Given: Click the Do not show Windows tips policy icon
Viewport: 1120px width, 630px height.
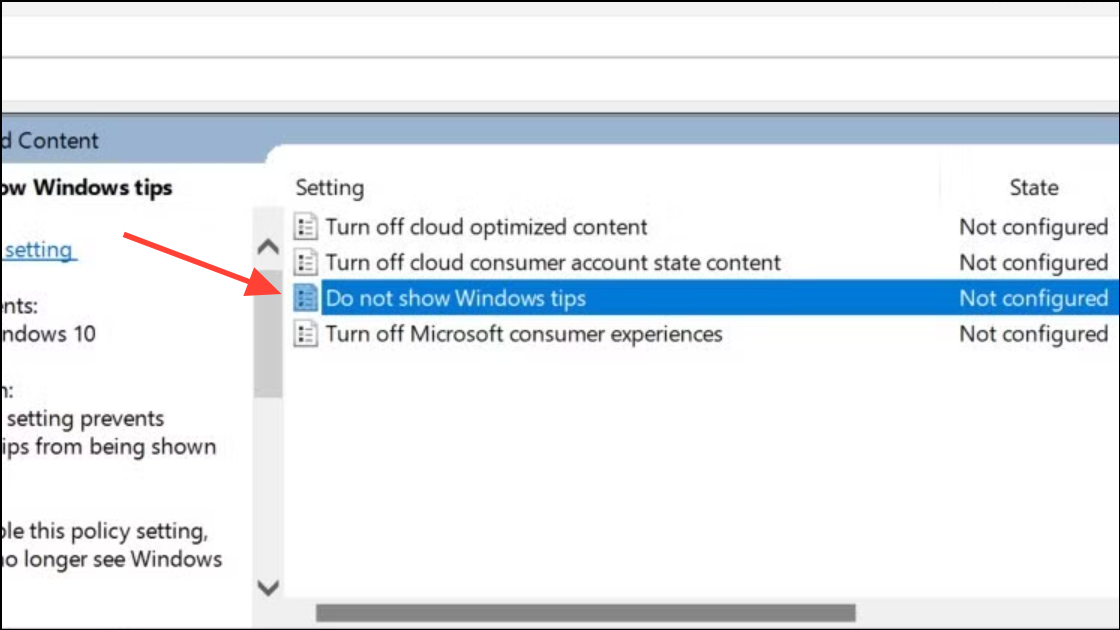Looking at the screenshot, I should 305,298.
